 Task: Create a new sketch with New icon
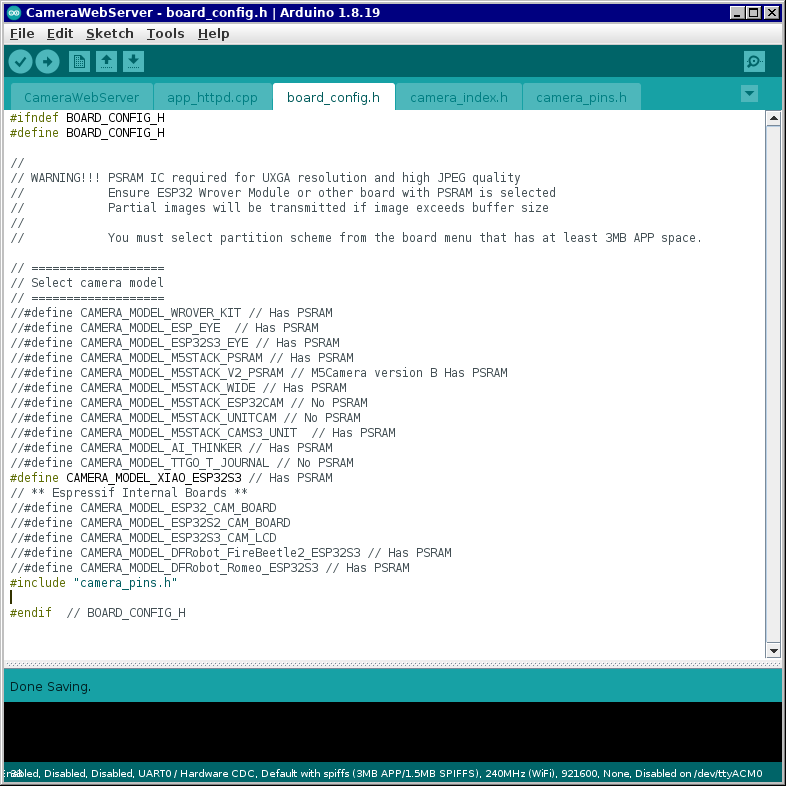(x=79, y=62)
